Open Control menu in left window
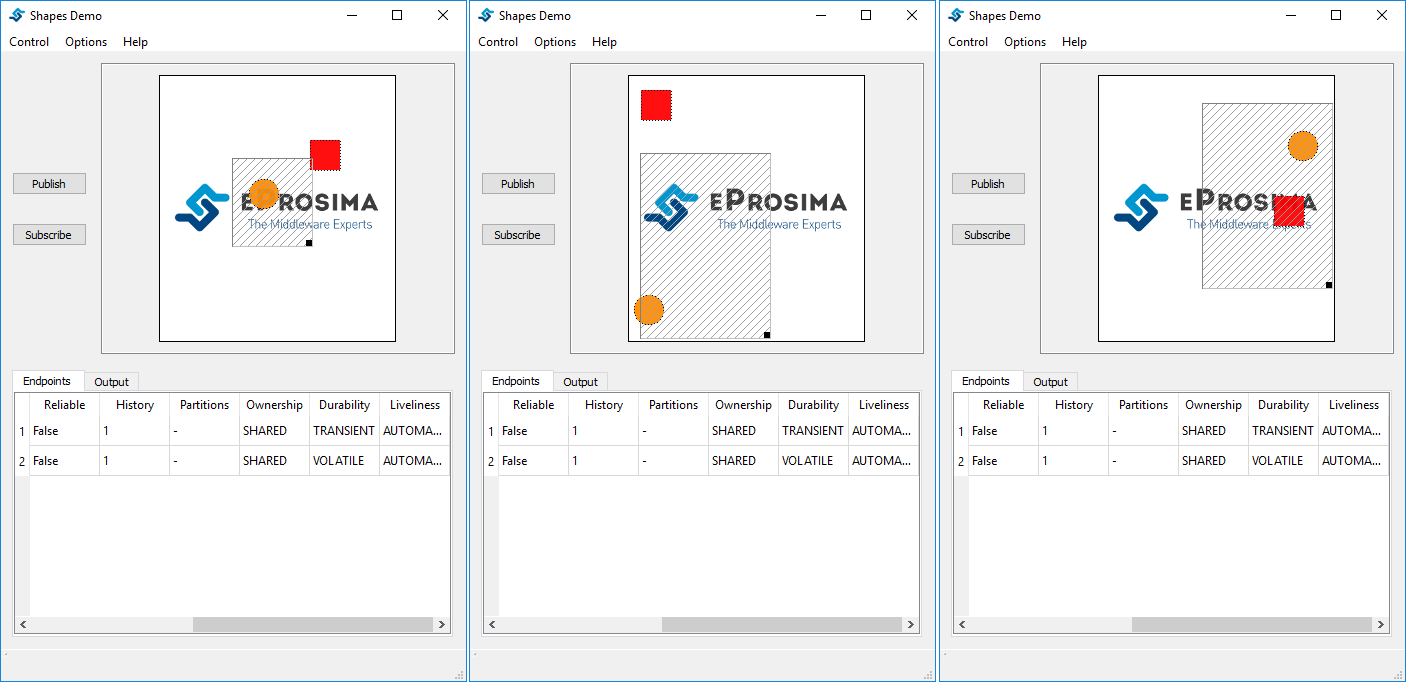 point(29,42)
